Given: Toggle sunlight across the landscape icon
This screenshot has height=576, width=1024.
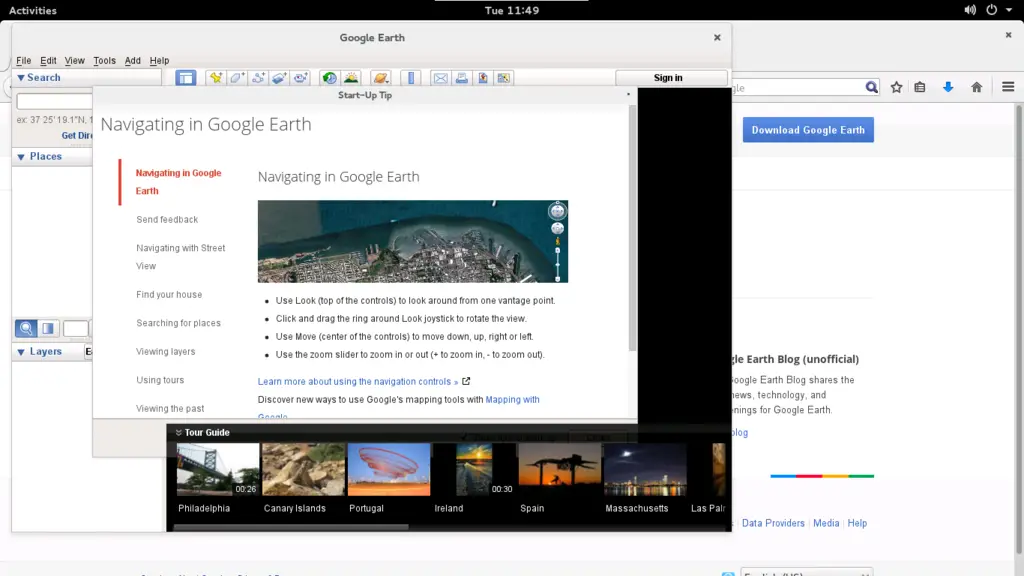Looking at the screenshot, I should coord(351,78).
